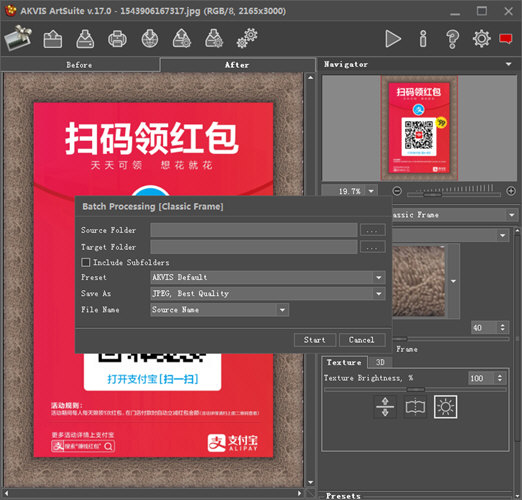The width and height of the screenshot is (522, 500).
Task: Open the Preset dropdown AKVIS Default
Action: [268, 277]
